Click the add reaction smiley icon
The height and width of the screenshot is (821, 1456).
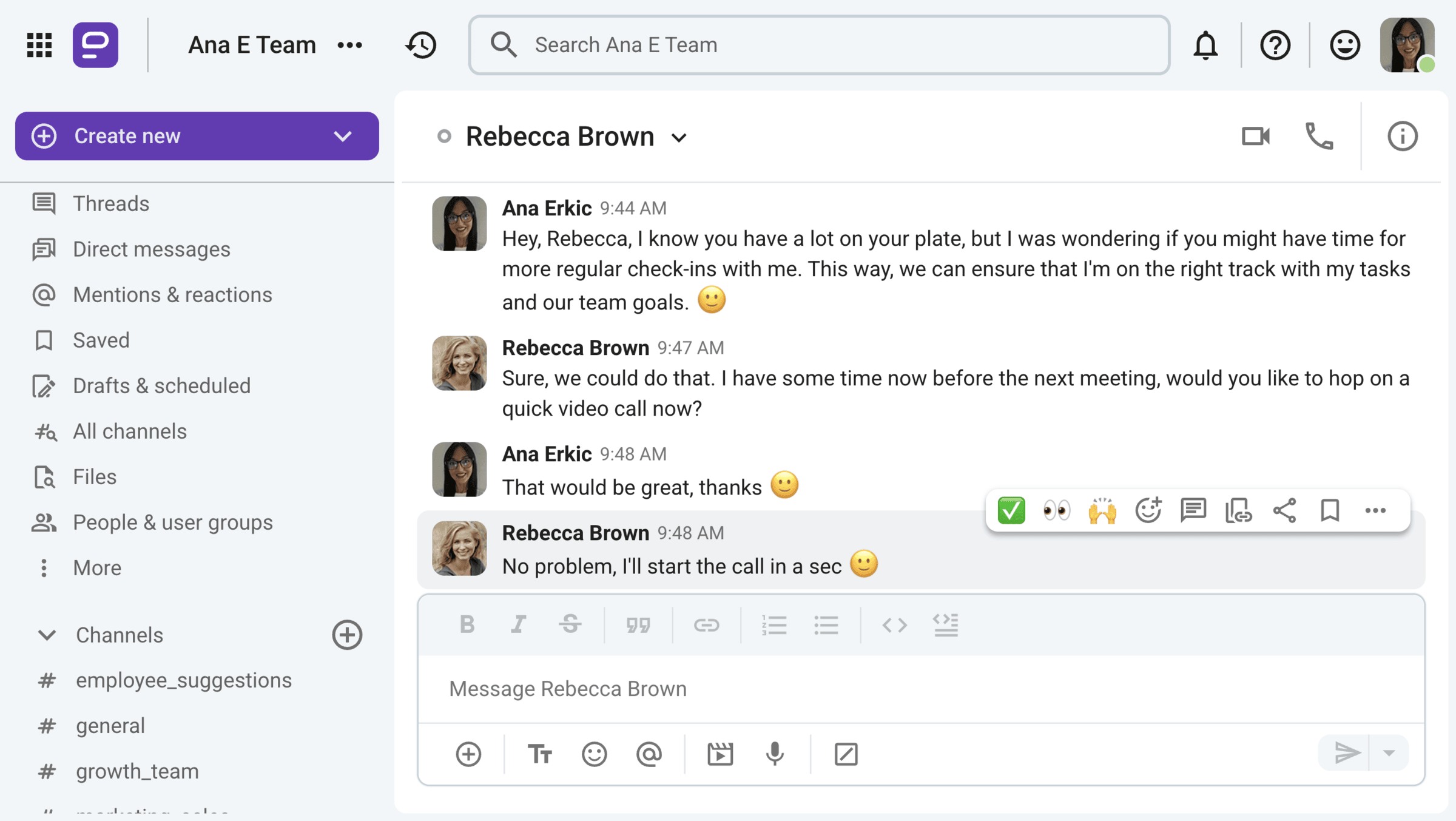[x=1148, y=510]
